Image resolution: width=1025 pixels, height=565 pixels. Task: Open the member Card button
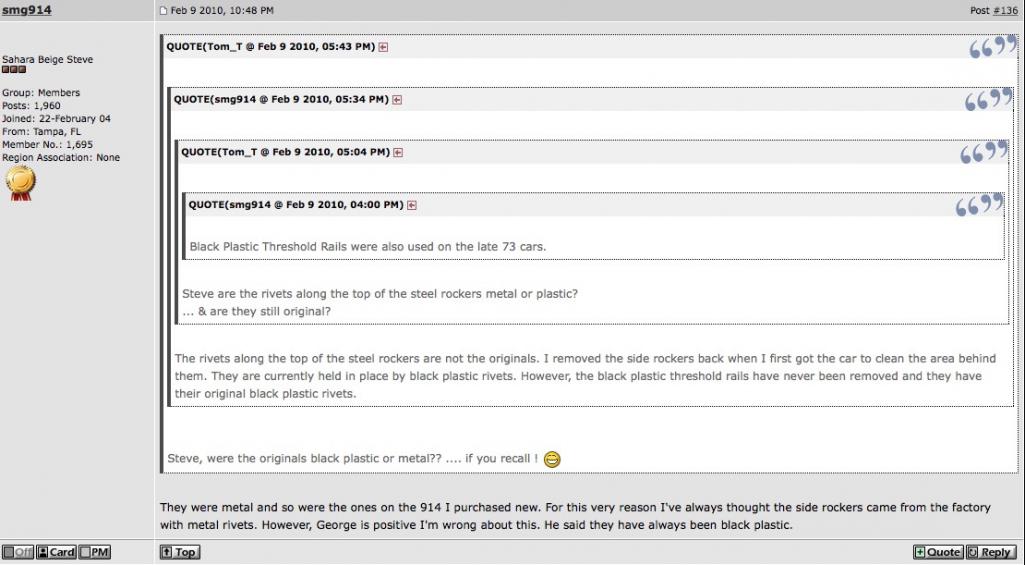[56, 552]
